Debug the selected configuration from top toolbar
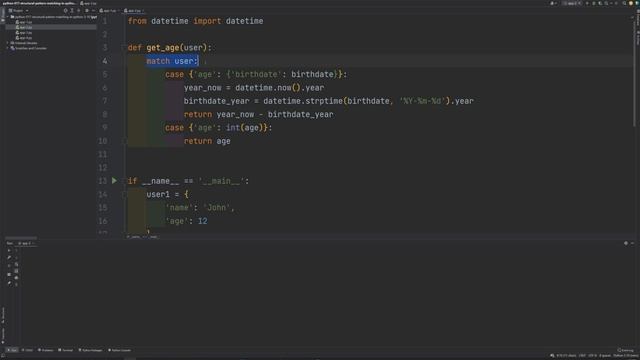The width and height of the screenshot is (640, 360). (x=594, y=3)
